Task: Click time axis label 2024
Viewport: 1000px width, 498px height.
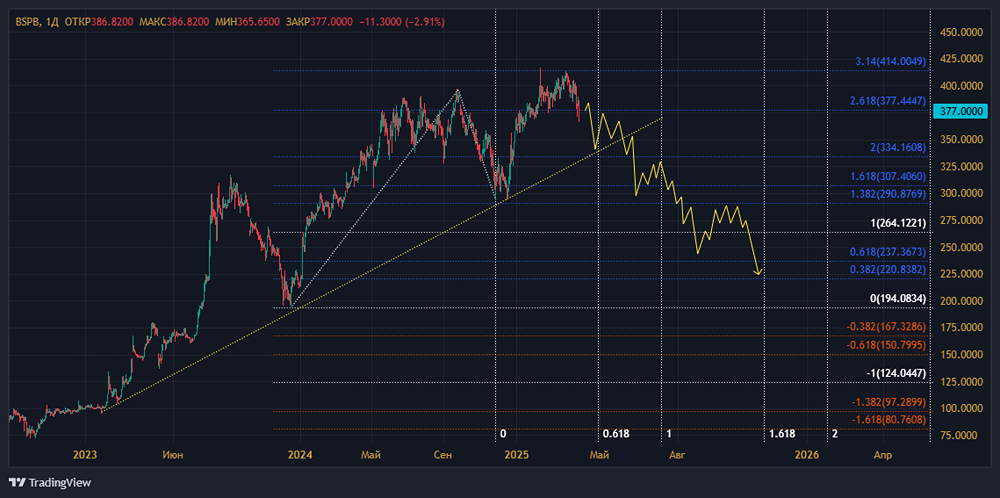Action: pos(300,455)
